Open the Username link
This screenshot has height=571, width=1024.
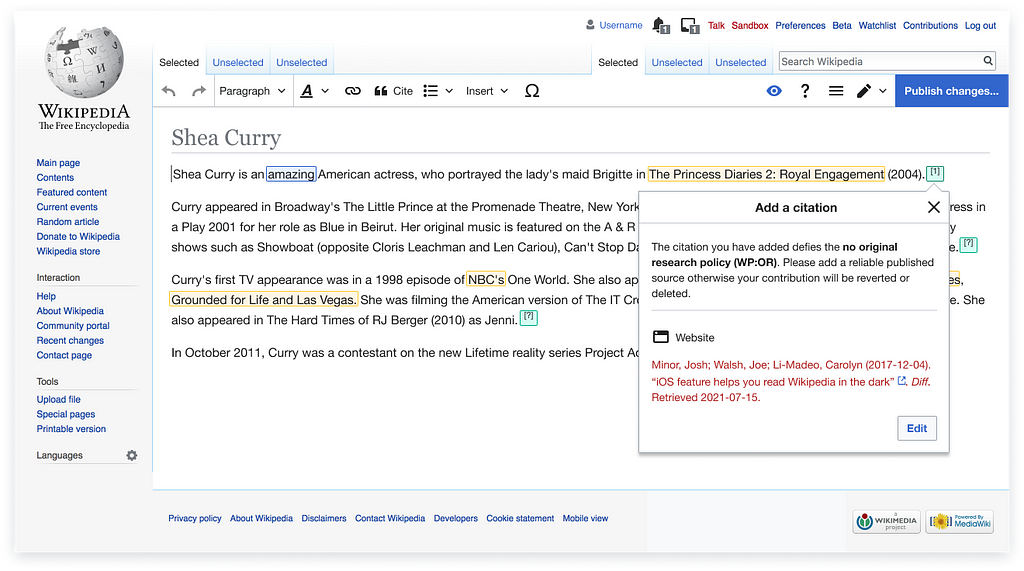point(620,25)
